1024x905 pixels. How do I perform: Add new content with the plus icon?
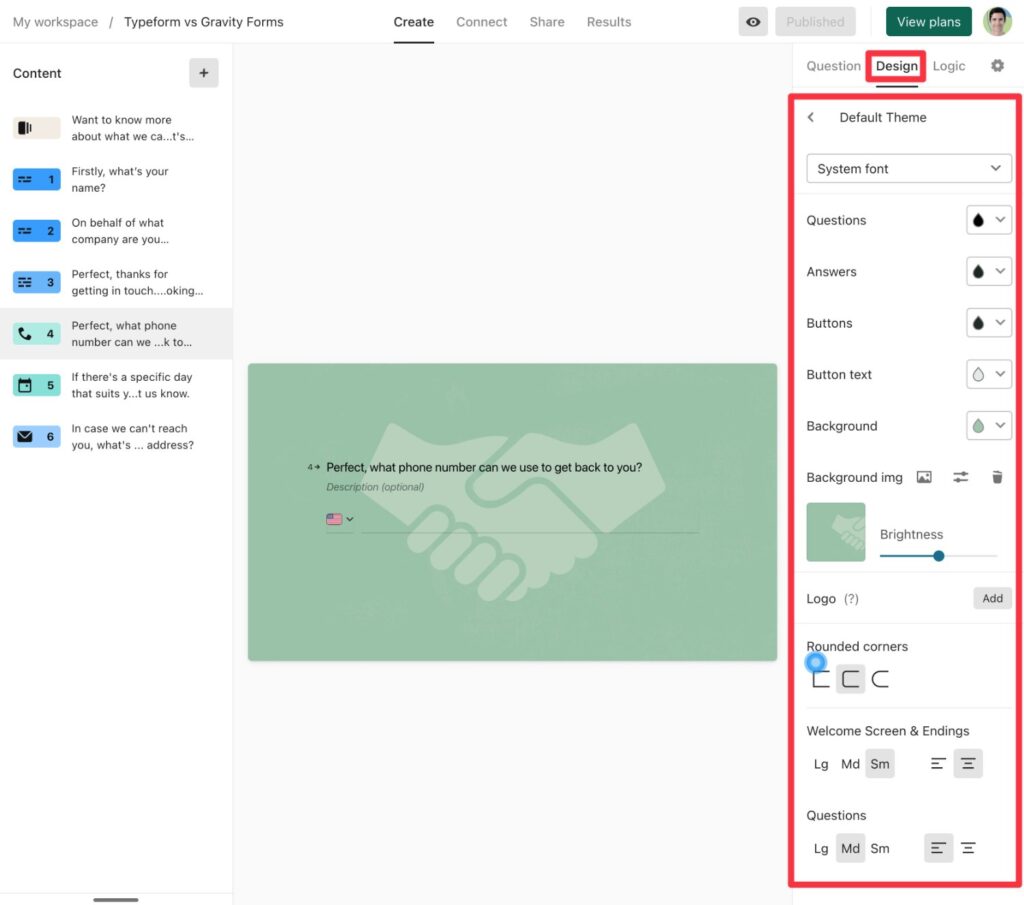pyautogui.click(x=203, y=72)
